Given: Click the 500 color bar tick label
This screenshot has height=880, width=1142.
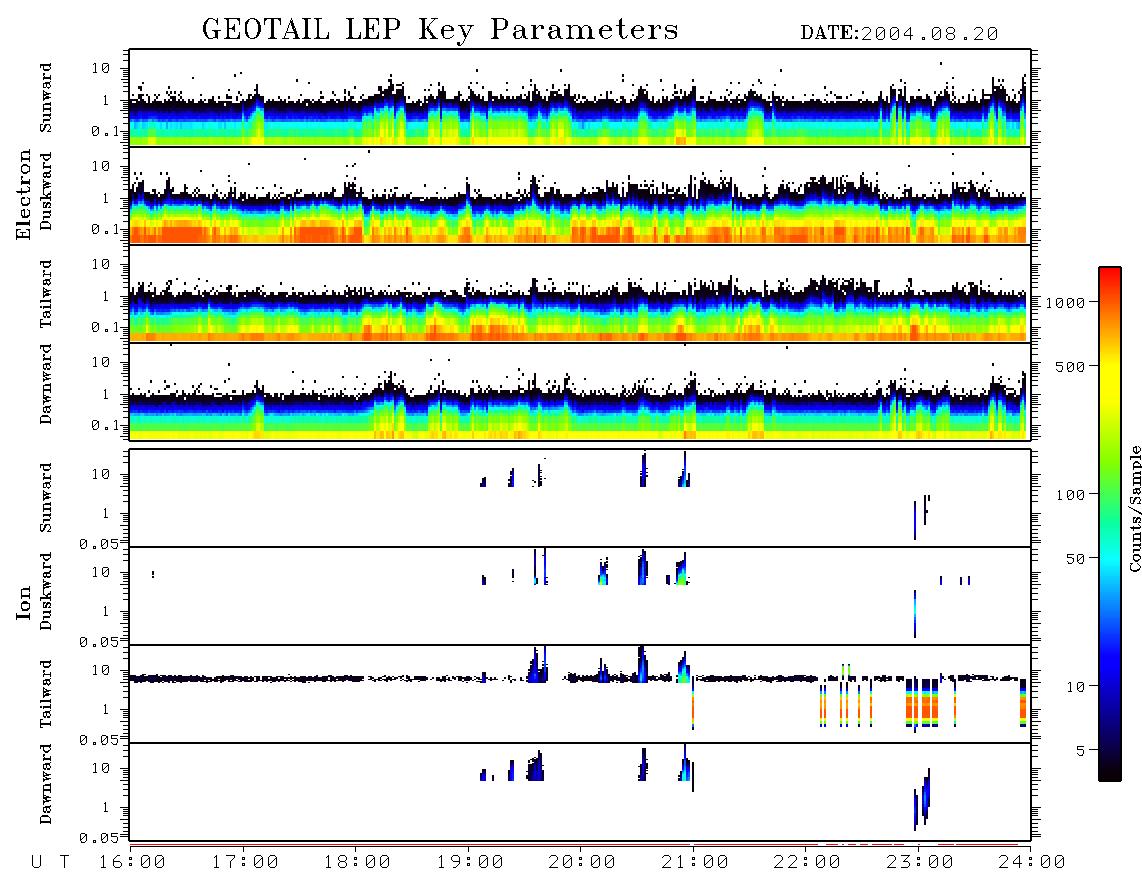Looking at the screenshot, I should (1071, 366).
